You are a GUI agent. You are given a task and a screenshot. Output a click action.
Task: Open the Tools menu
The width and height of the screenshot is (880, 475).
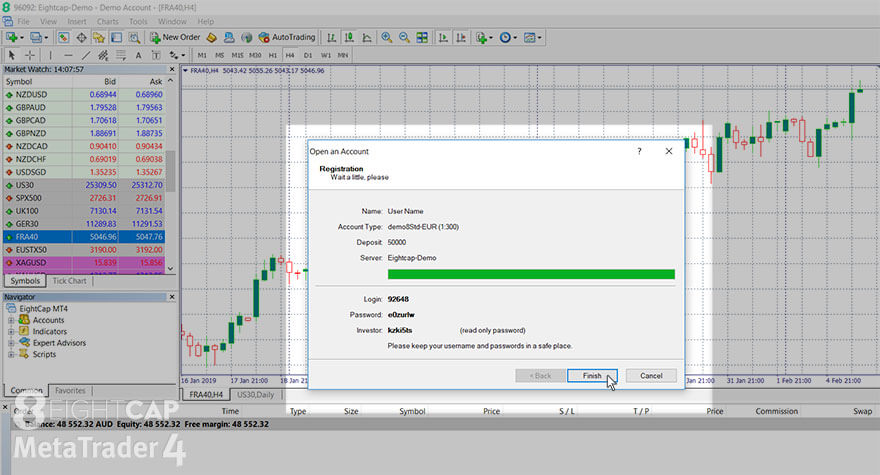click(138, 21)
